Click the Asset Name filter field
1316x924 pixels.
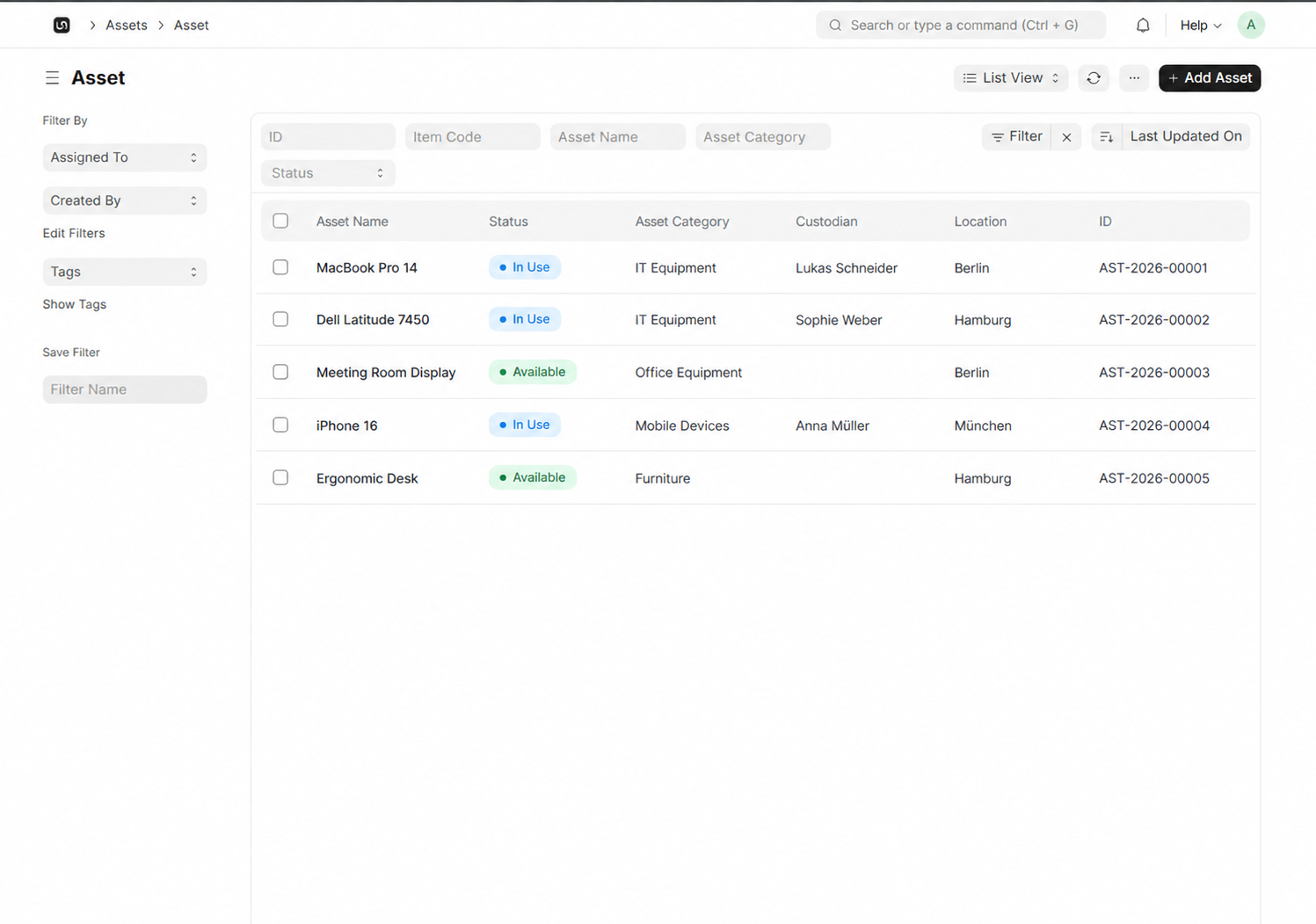click(618, 136)
